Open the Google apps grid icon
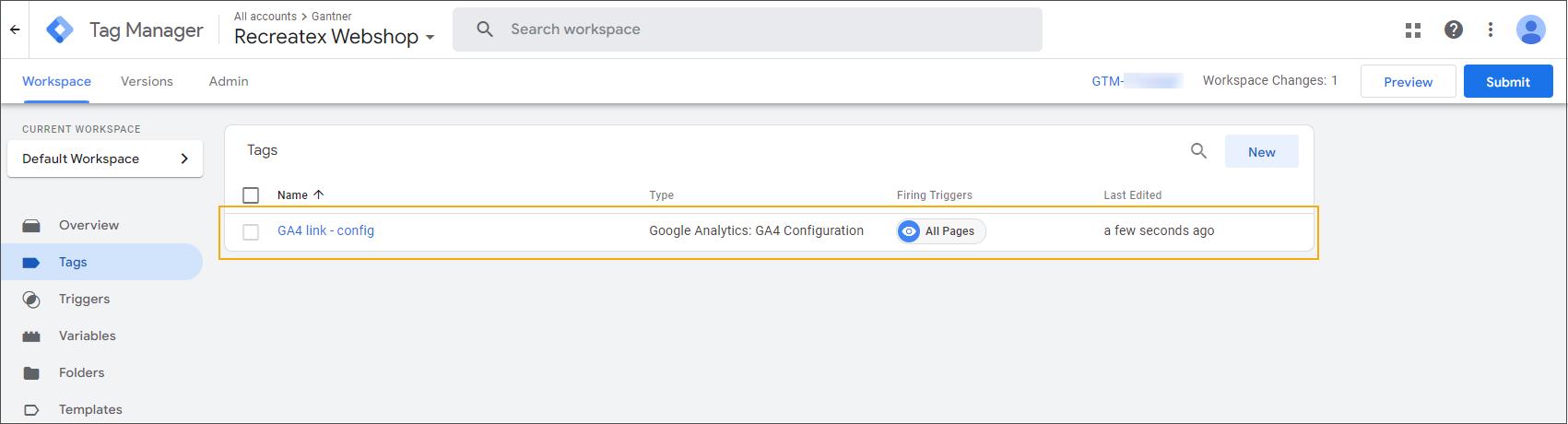The height and width of the screenshot is (424, 1568). [x=1412, y=29]
